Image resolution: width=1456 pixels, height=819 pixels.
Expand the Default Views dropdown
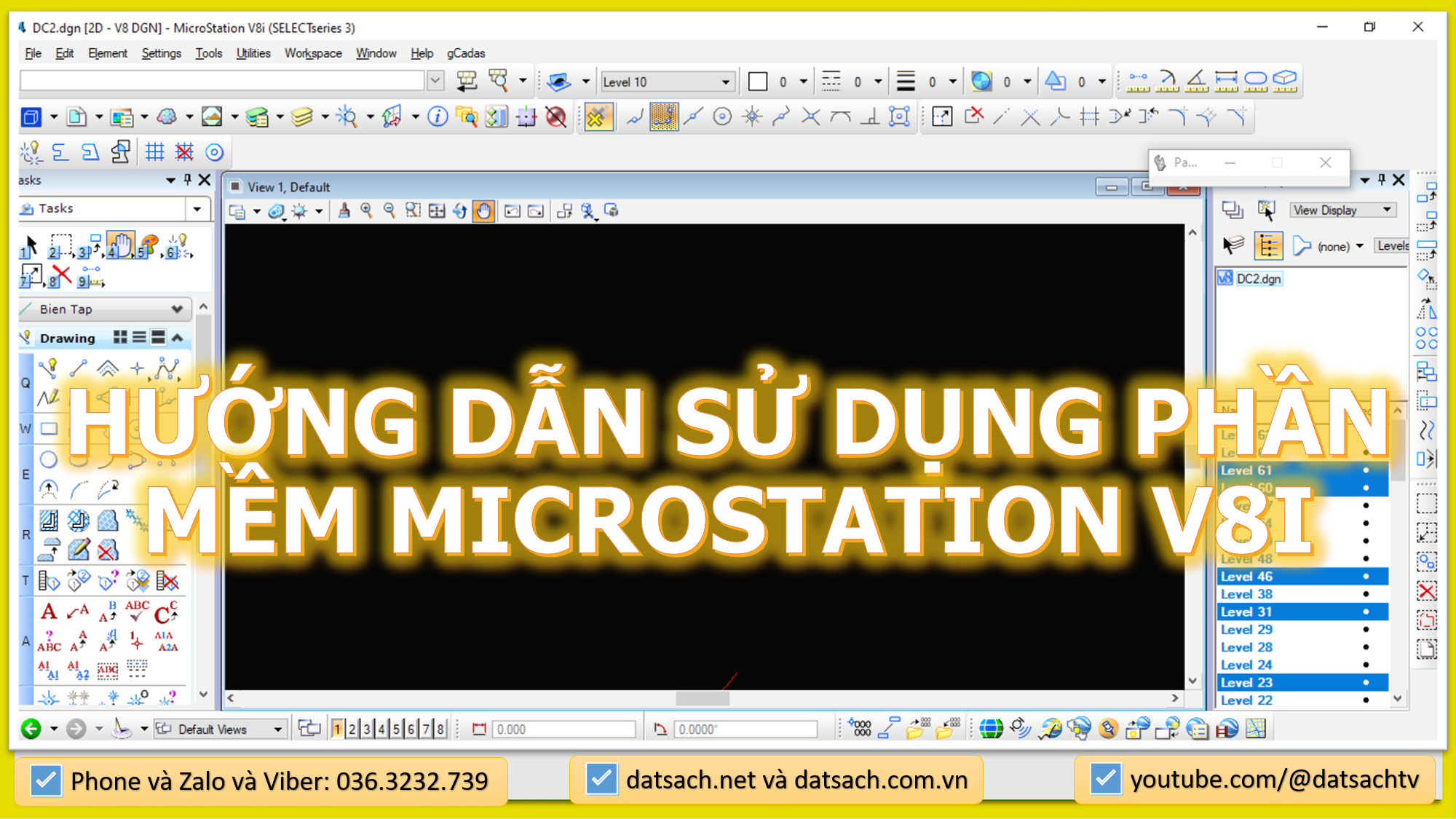point(277,729)
